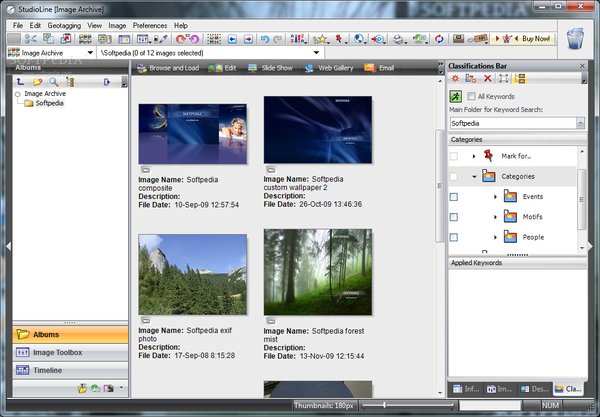
Task: Click the red X delete icon in Classifications Bar
Action: pyautogui.click(x=488, y=78)
